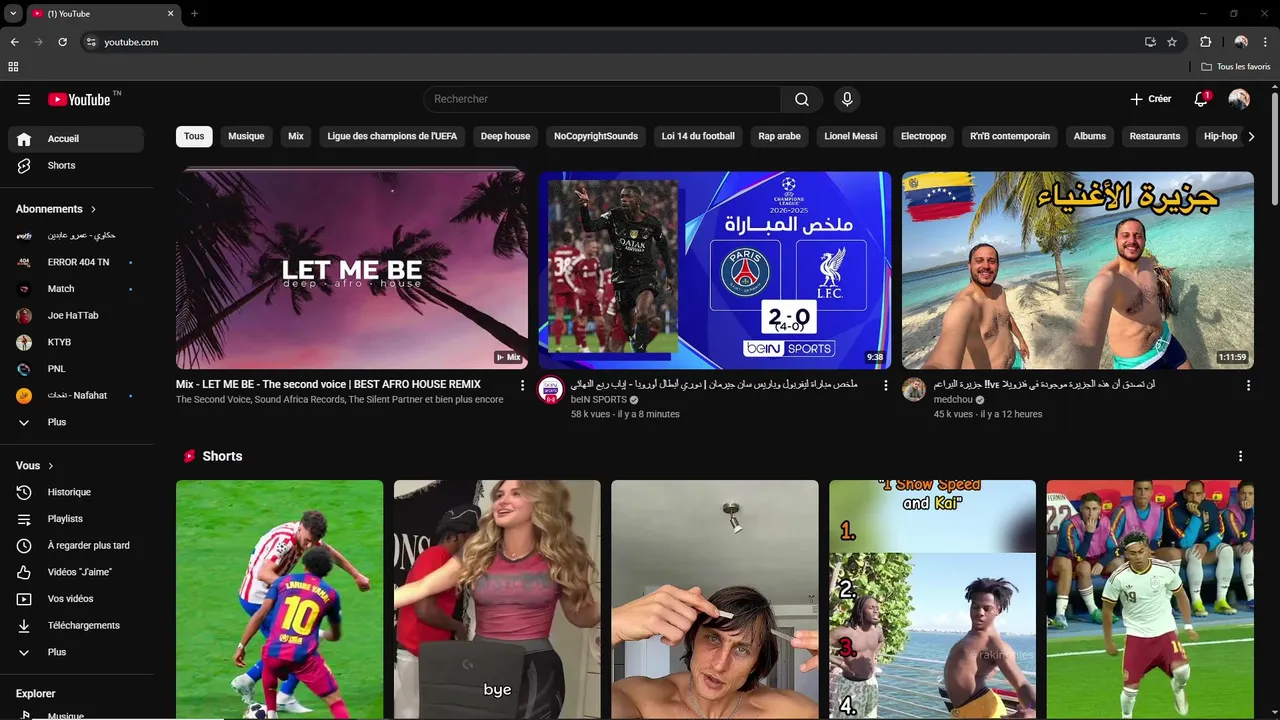
Task: Open the hamburger guide menu
Action: [24, 99]
